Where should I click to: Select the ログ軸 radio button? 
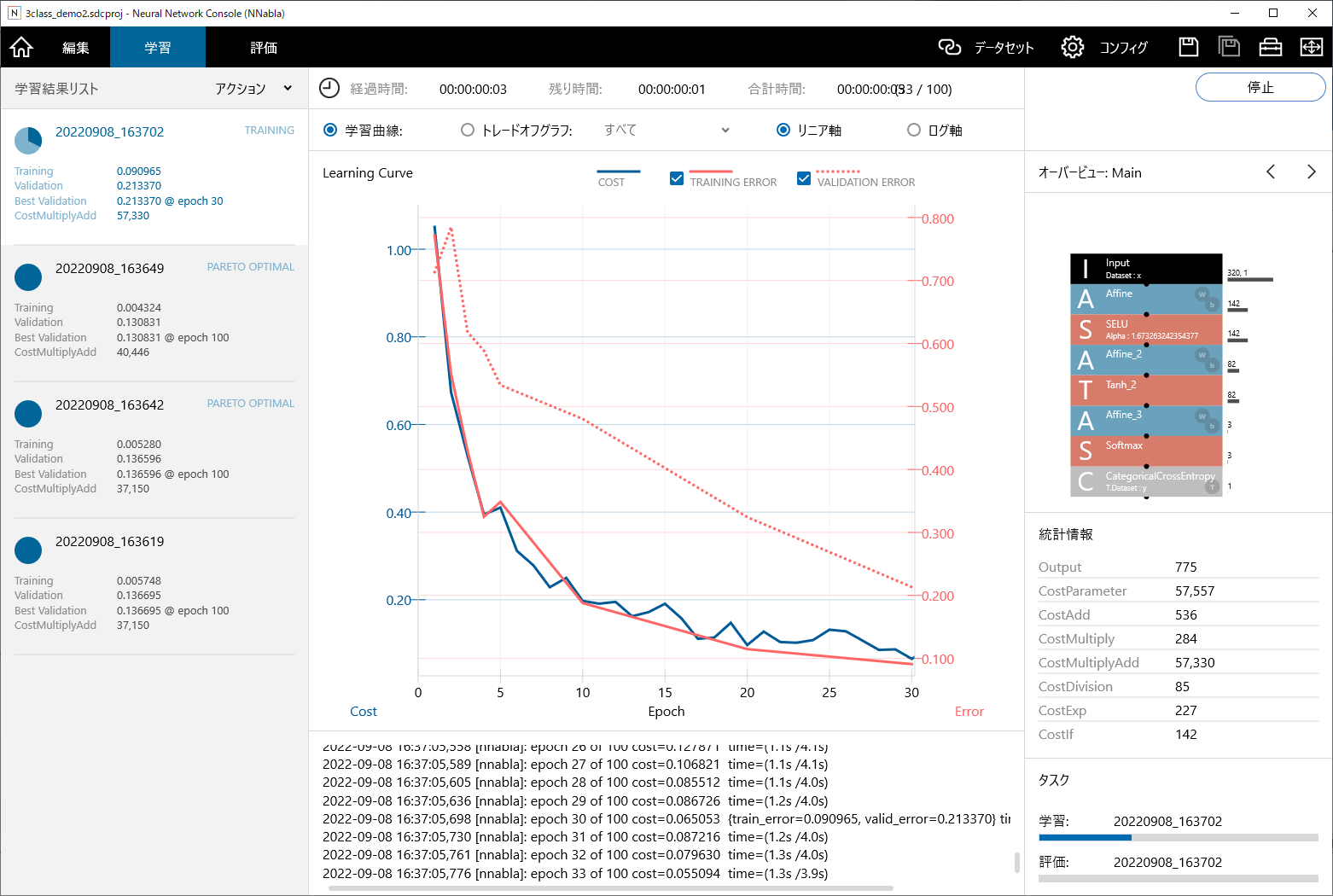pos(914,130)
